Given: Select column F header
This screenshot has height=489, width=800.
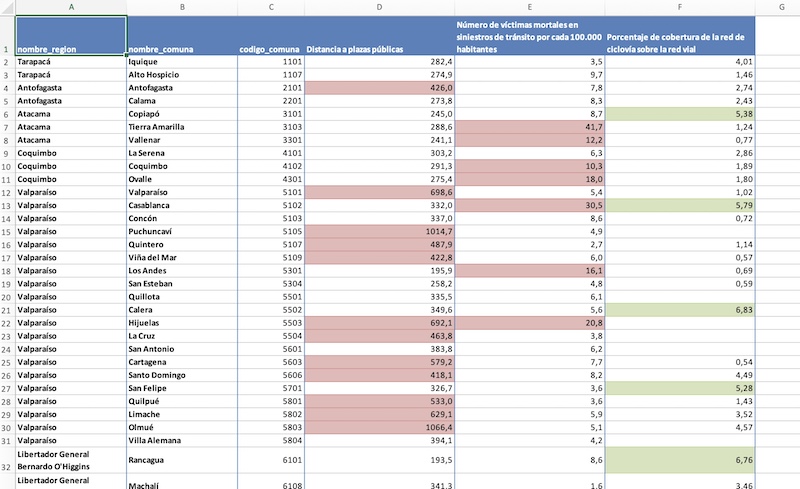Looking at the screenshot, I should [x=680, y=7].
